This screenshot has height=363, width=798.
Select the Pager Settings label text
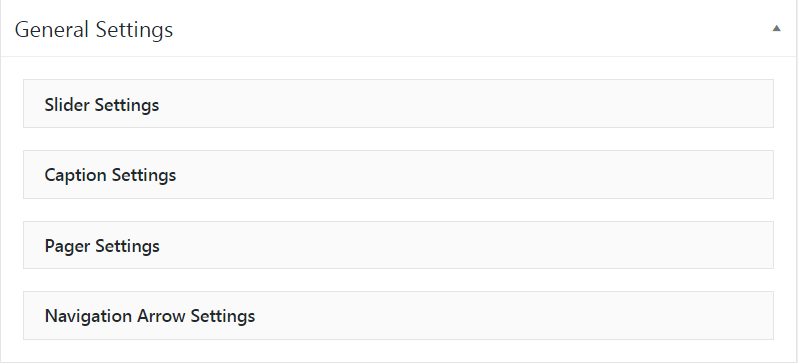pyautogui.click(x=102, y=246)
